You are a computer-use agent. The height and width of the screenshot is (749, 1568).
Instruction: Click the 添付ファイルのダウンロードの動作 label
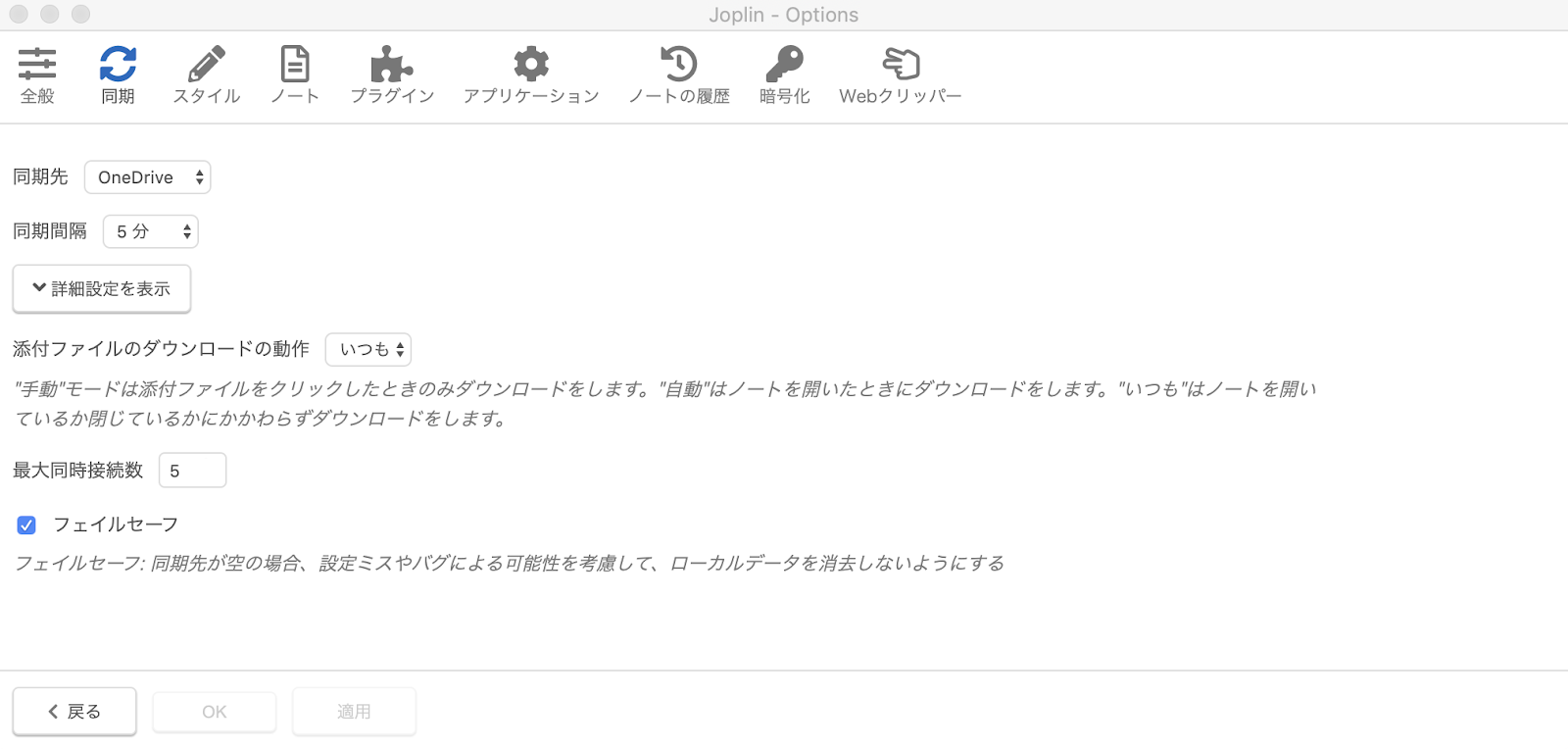point(161,348)
